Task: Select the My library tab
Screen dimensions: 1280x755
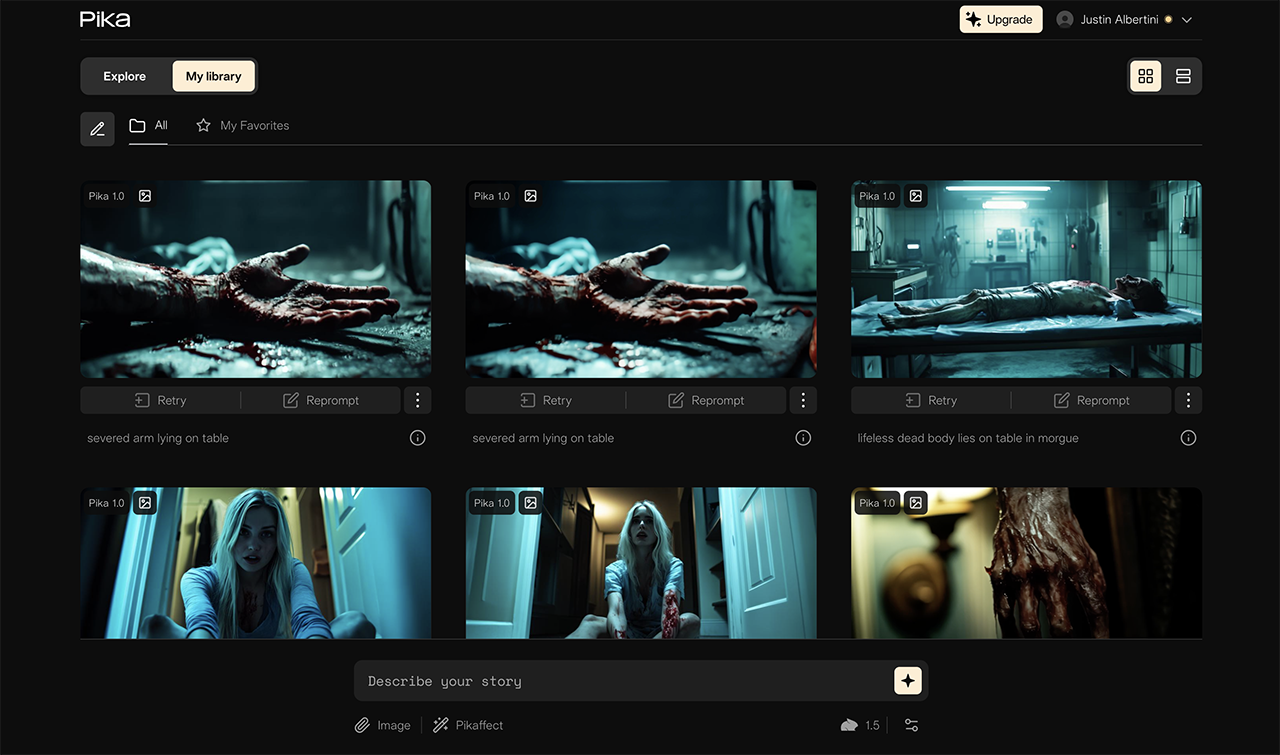Action: [214, 76]
